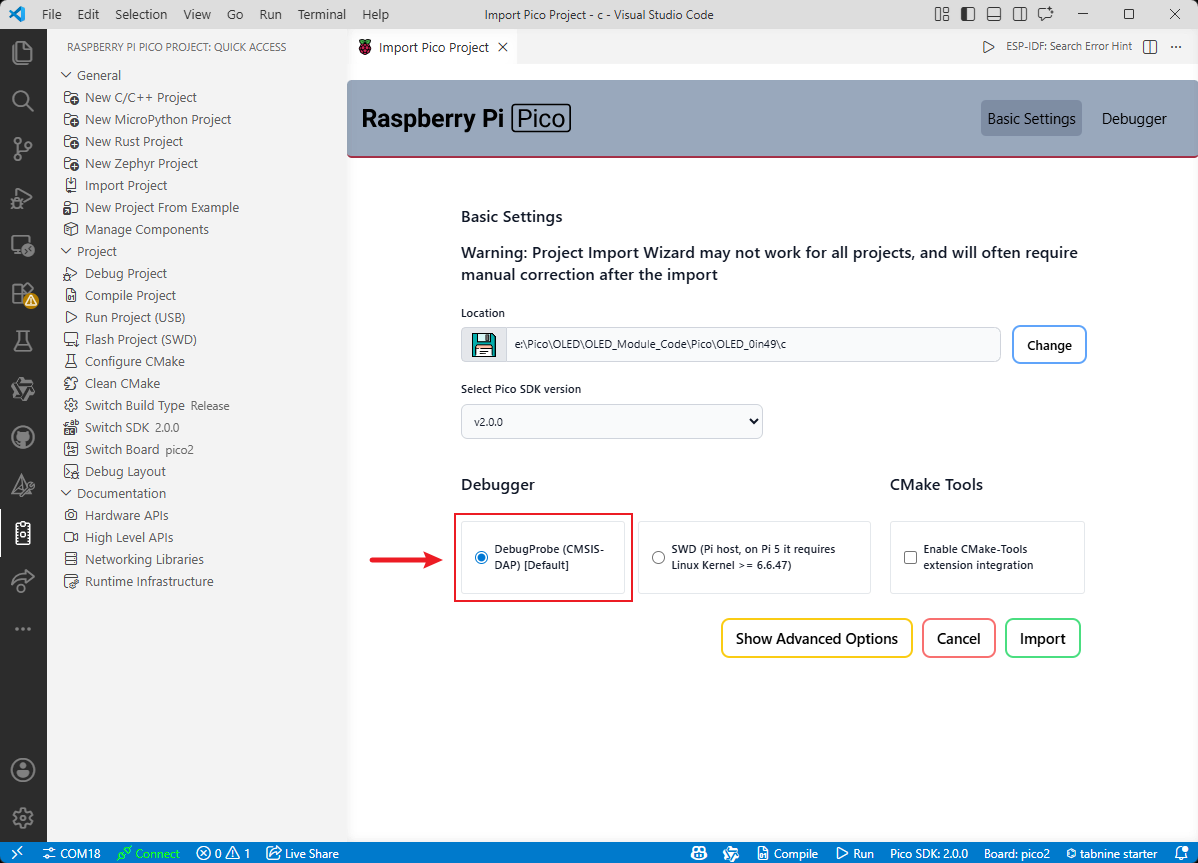
Task: Toggle Primary Side Bar layout icon
Action: pos(967,14)
